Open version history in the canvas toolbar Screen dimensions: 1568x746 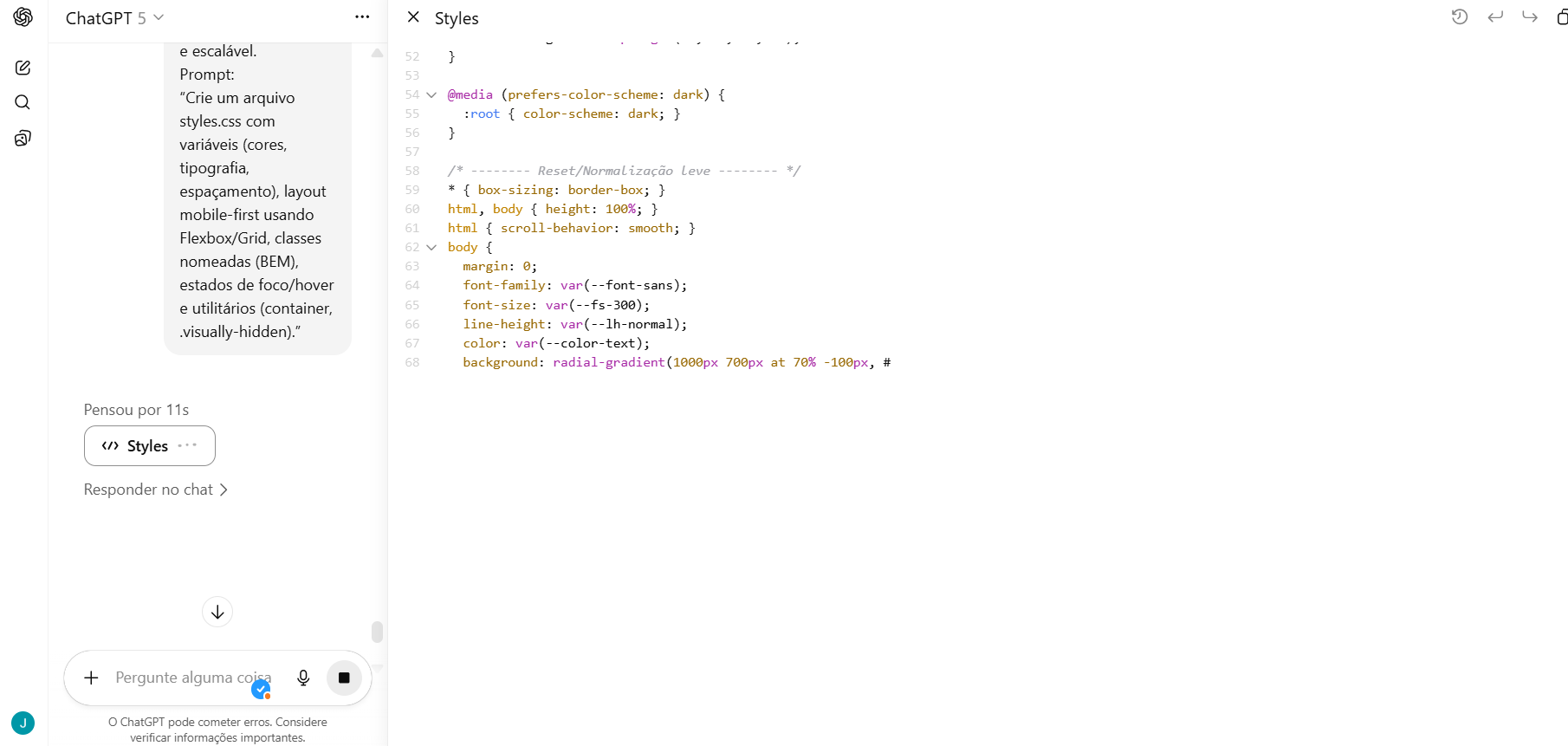pyautogui.click(x=1460, y=17)
